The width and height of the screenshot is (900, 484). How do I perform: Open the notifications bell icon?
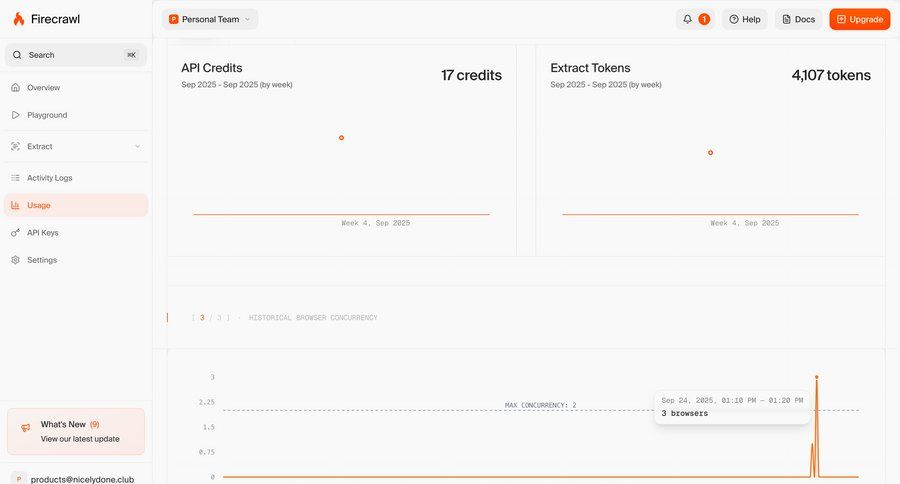(687, 19)
